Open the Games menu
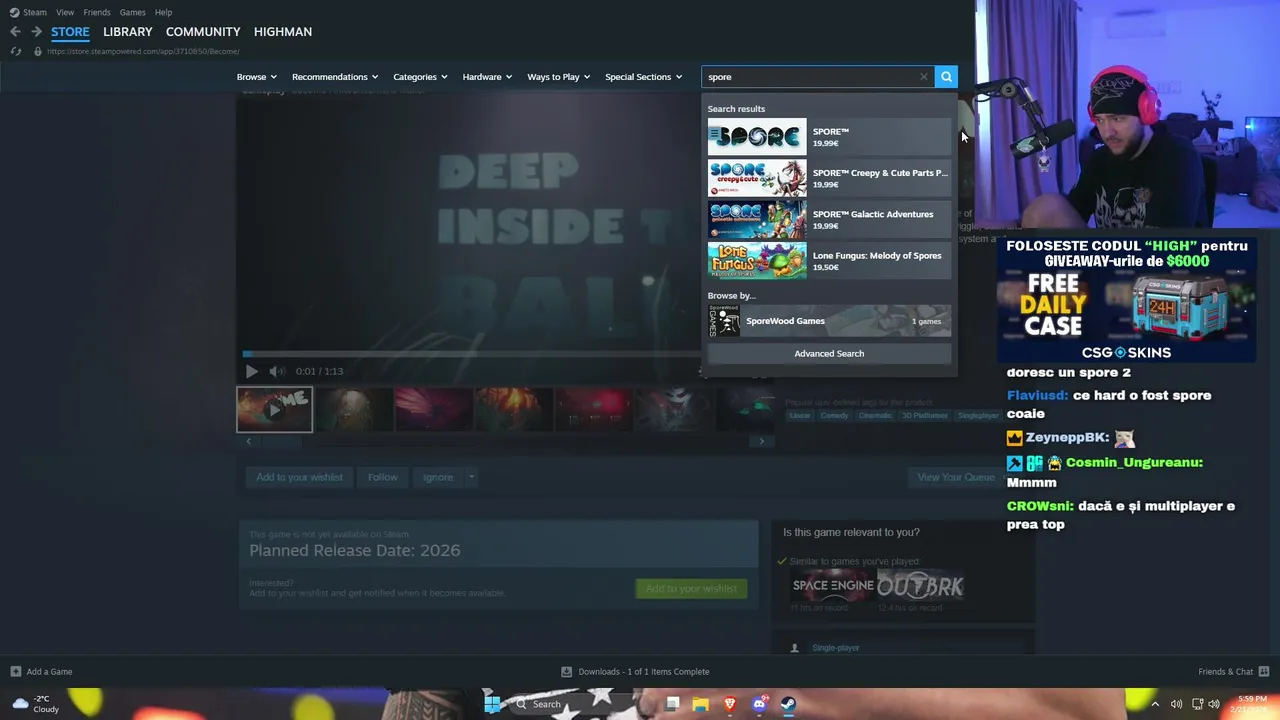 [x=132, y=12]
